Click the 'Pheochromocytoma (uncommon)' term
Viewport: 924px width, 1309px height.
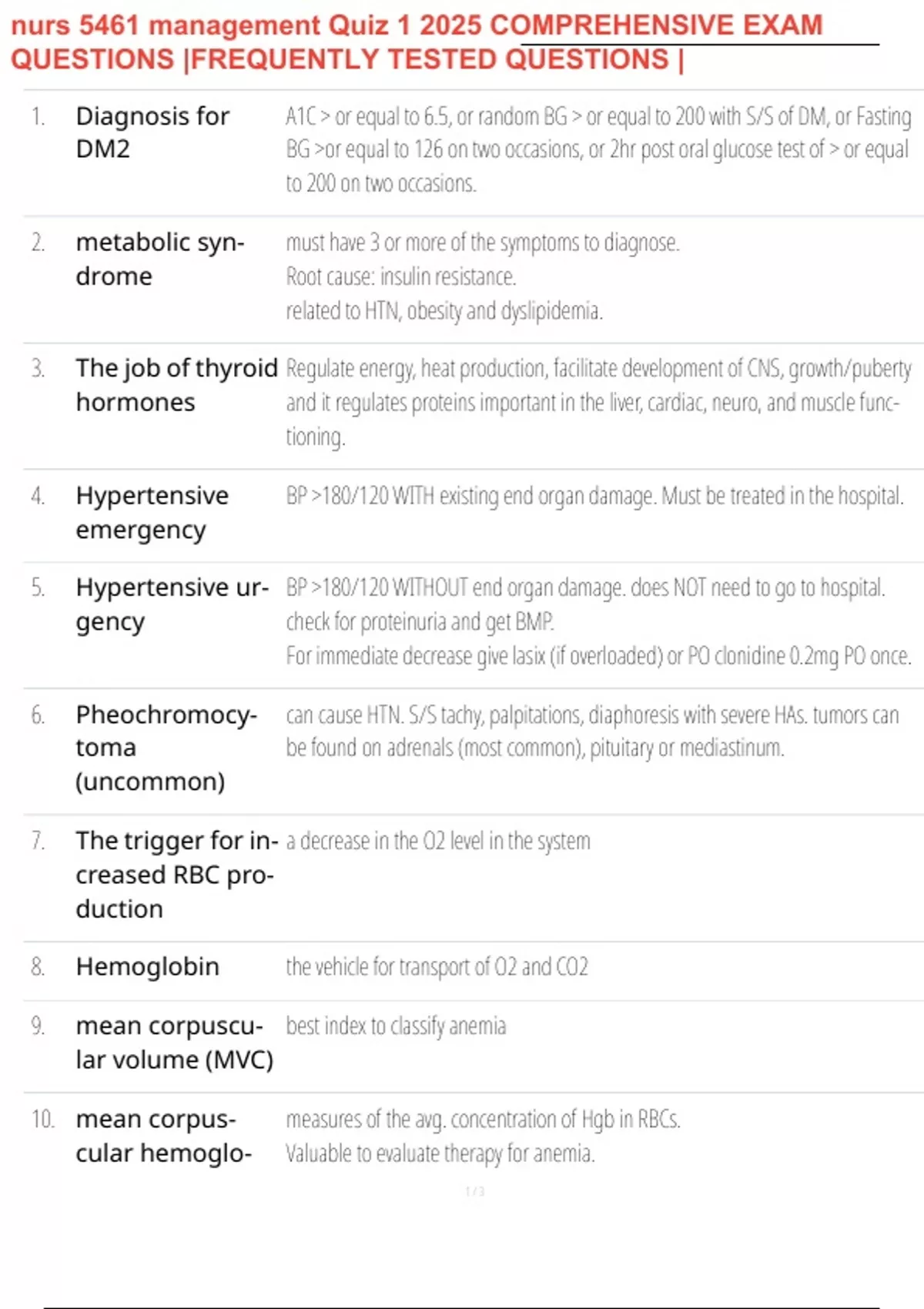point(166,748)
